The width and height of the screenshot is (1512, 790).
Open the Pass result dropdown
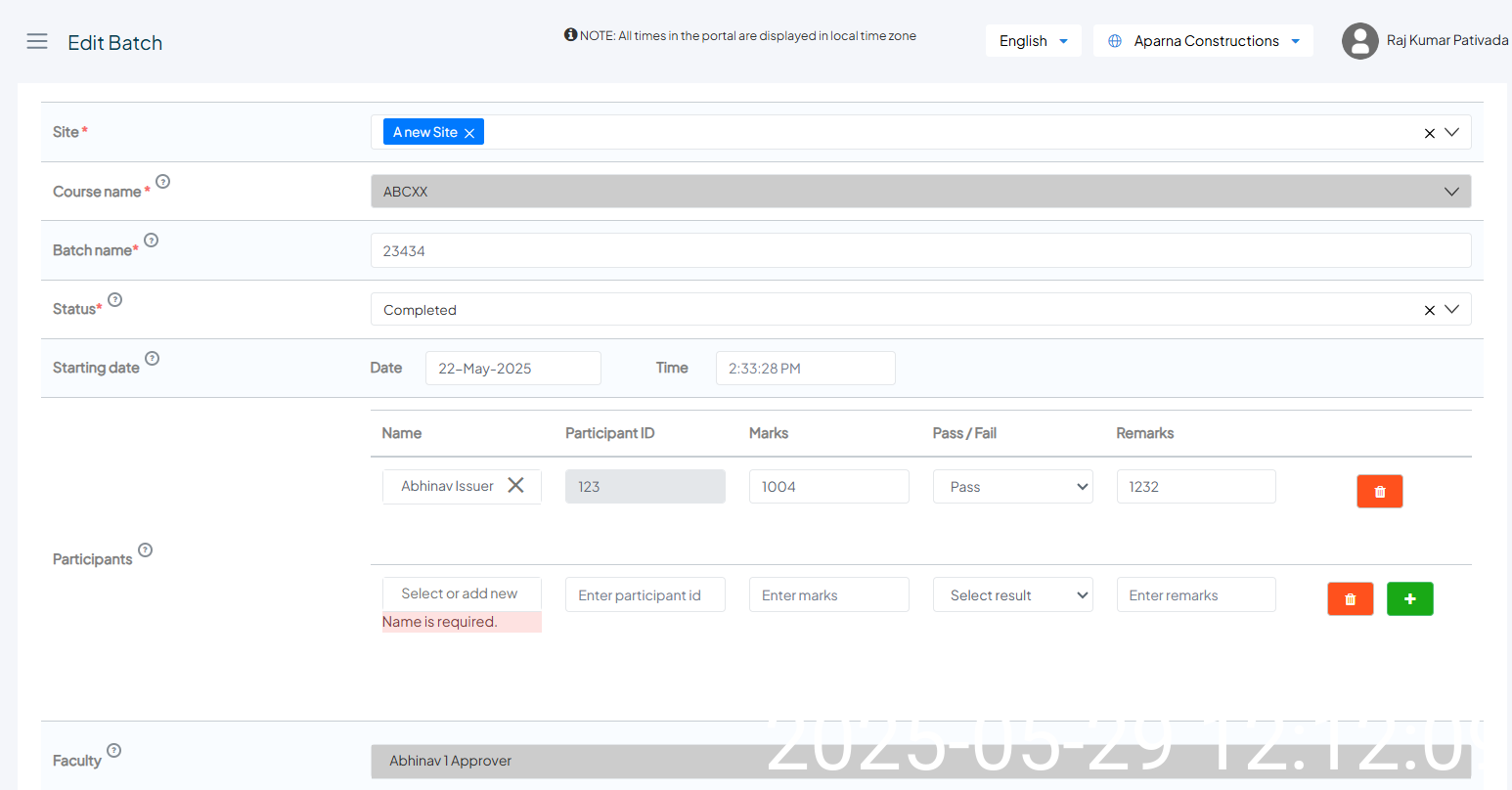[1013, 487]
